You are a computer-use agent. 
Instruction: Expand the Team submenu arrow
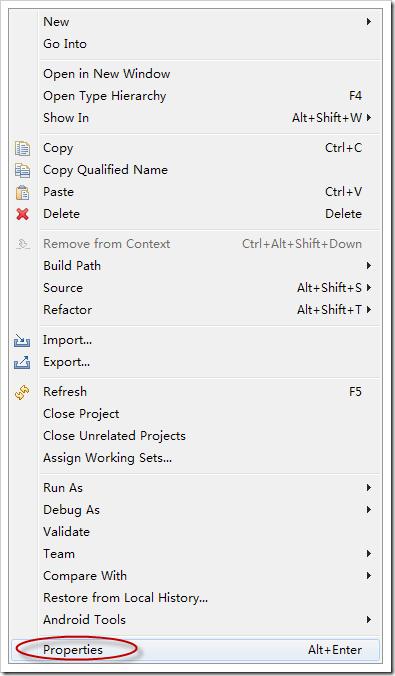pos(369,554)
